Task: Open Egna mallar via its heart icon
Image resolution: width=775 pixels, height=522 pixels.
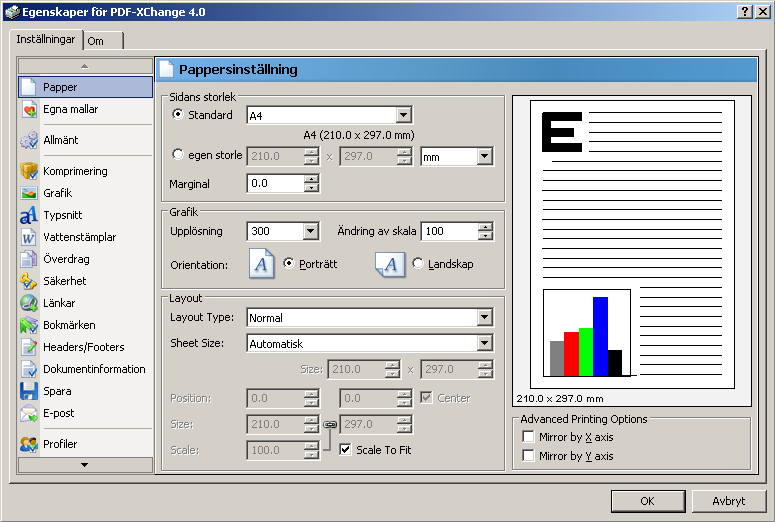Action: [29, 109]
